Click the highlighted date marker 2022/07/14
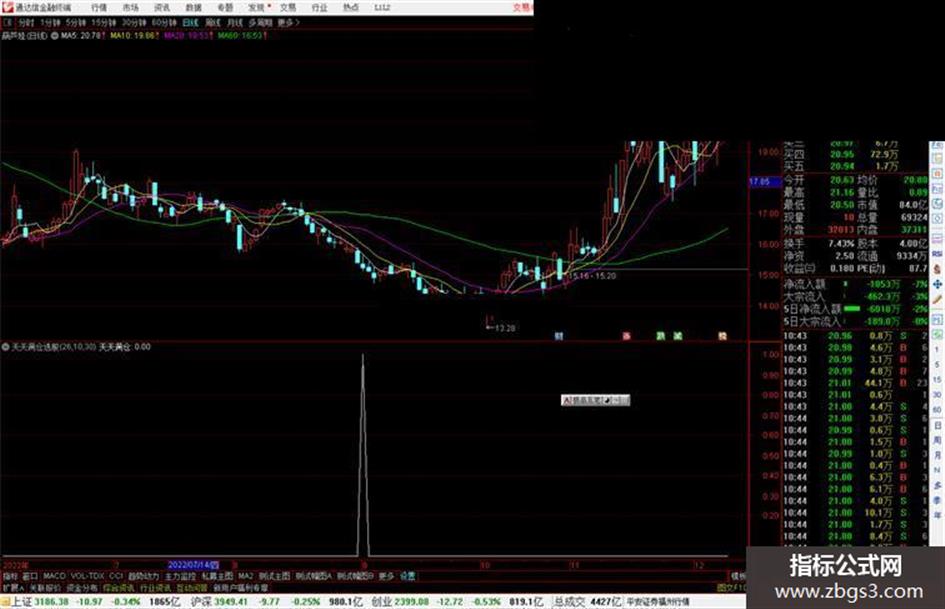Image resolution: width=945 pixels, height=609 pixels. click(193, 566)
